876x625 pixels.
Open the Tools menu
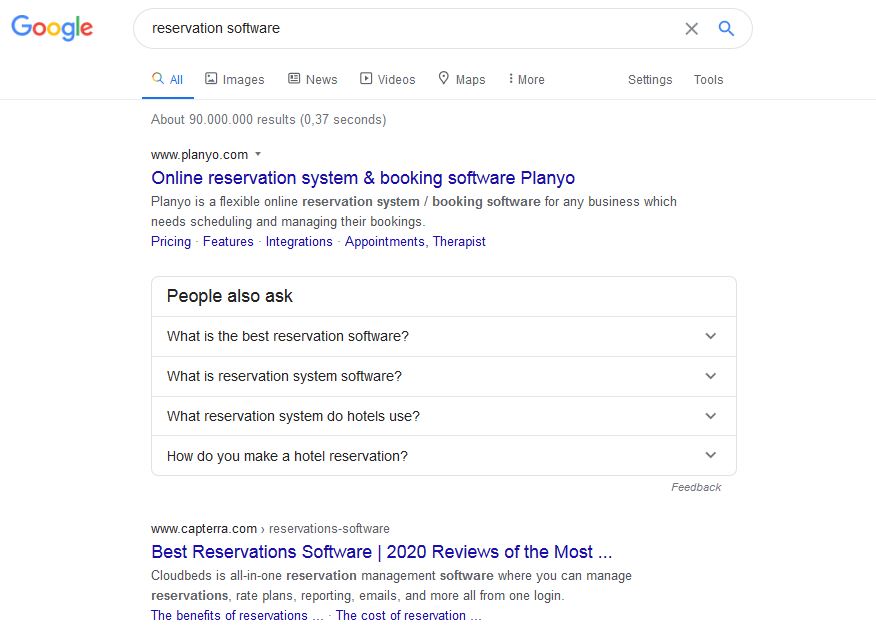[x=708, y=79]
